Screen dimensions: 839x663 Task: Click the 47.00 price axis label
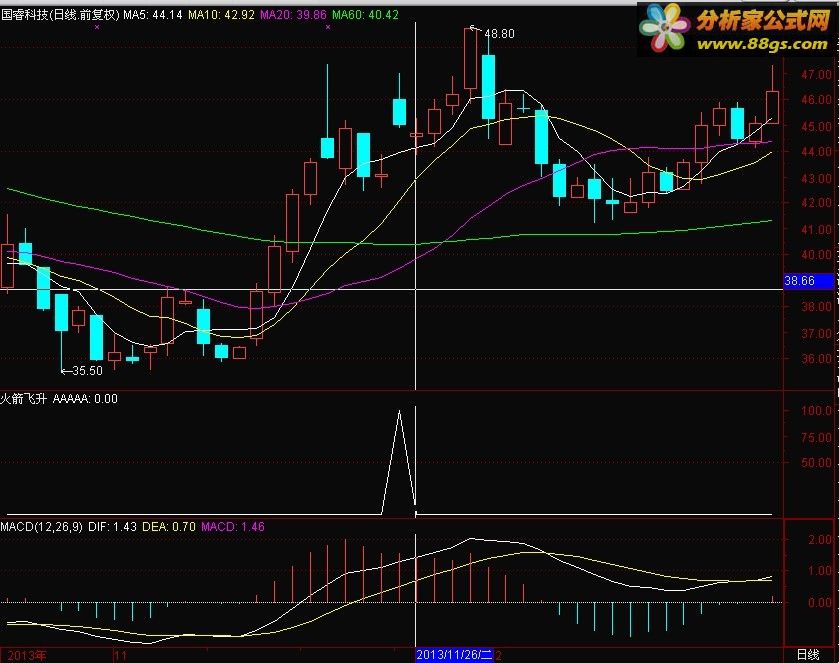(x=817, y=74)
